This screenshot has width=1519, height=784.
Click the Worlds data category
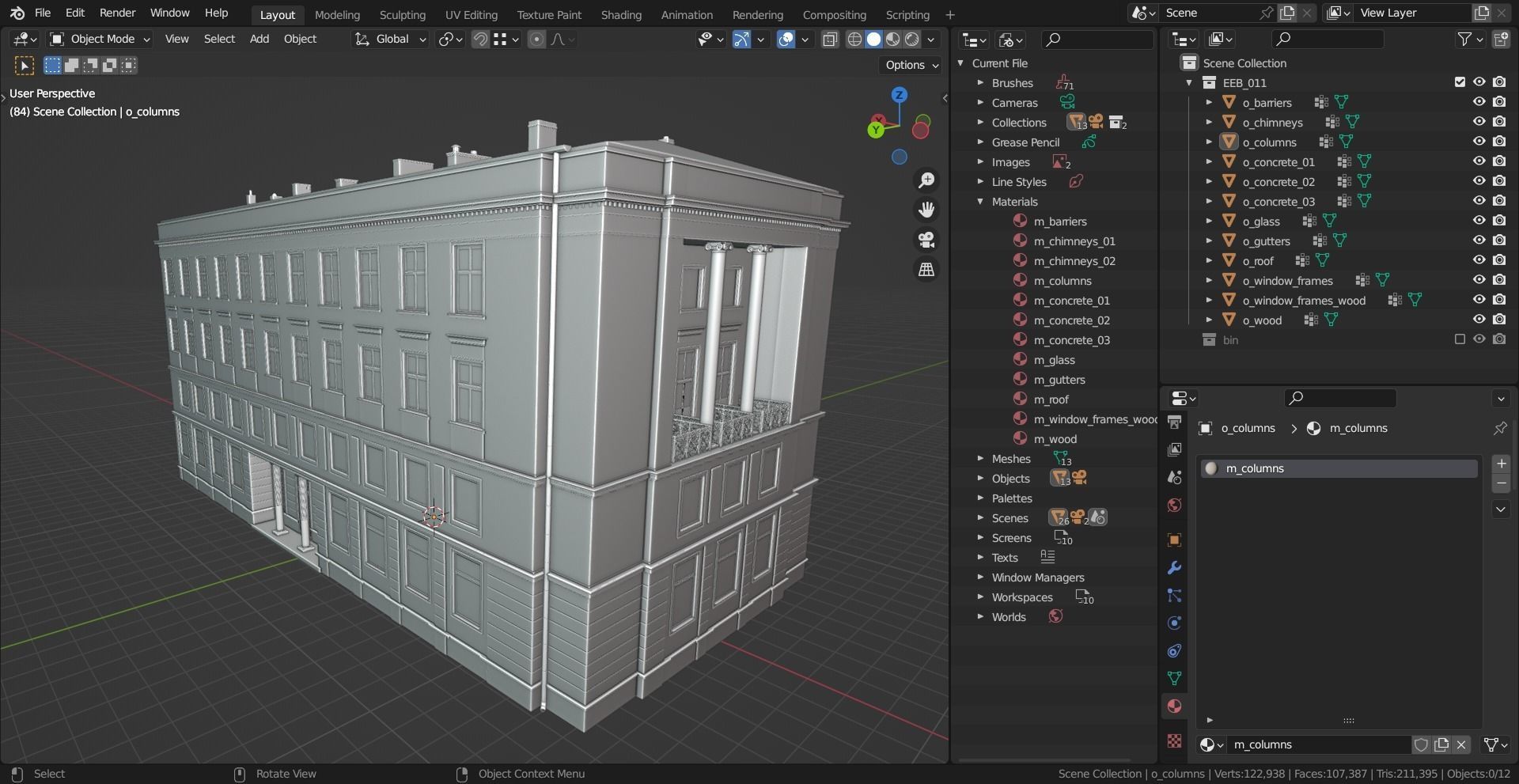[1009, 616]
